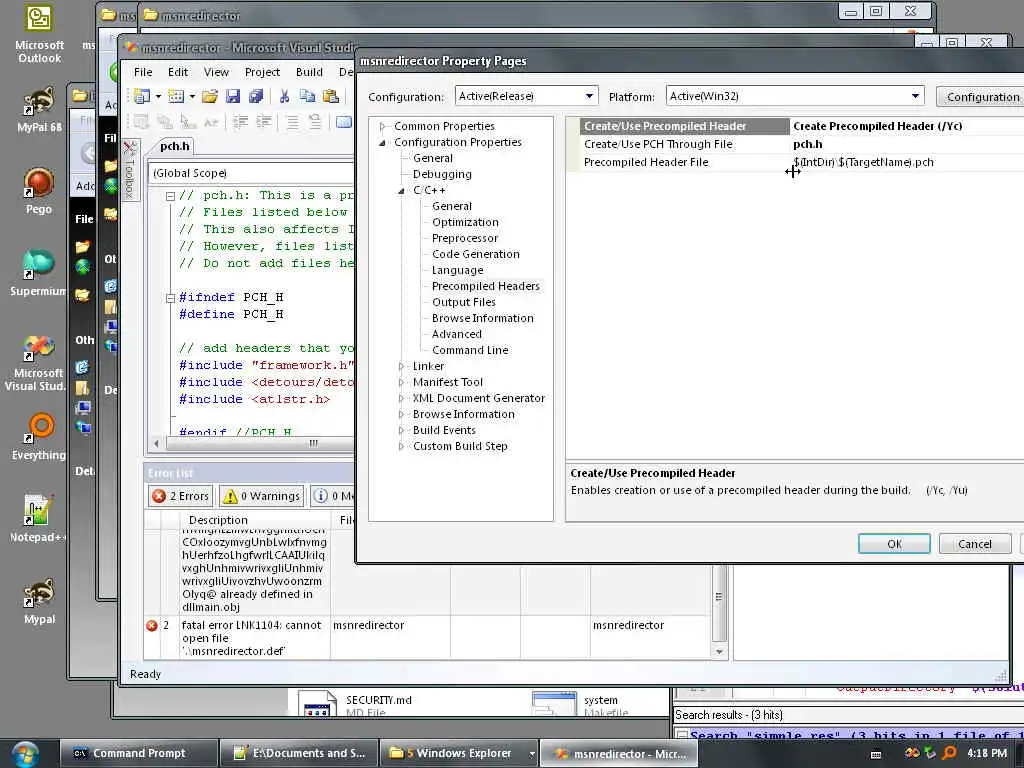1024x768 pixels.
Task: Click the magnifier icon in system tray
Action: point(950,753)
